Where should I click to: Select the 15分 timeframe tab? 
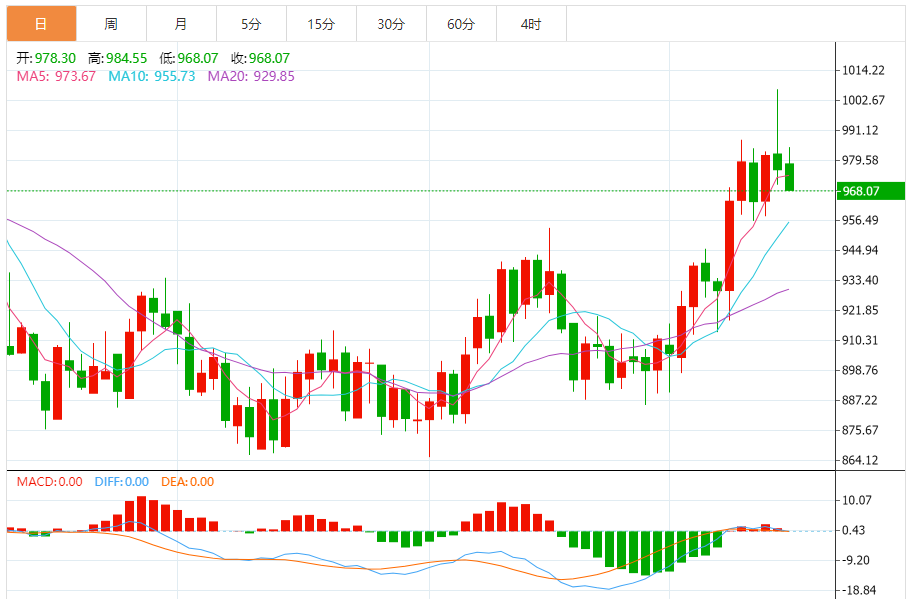[321, 24]
